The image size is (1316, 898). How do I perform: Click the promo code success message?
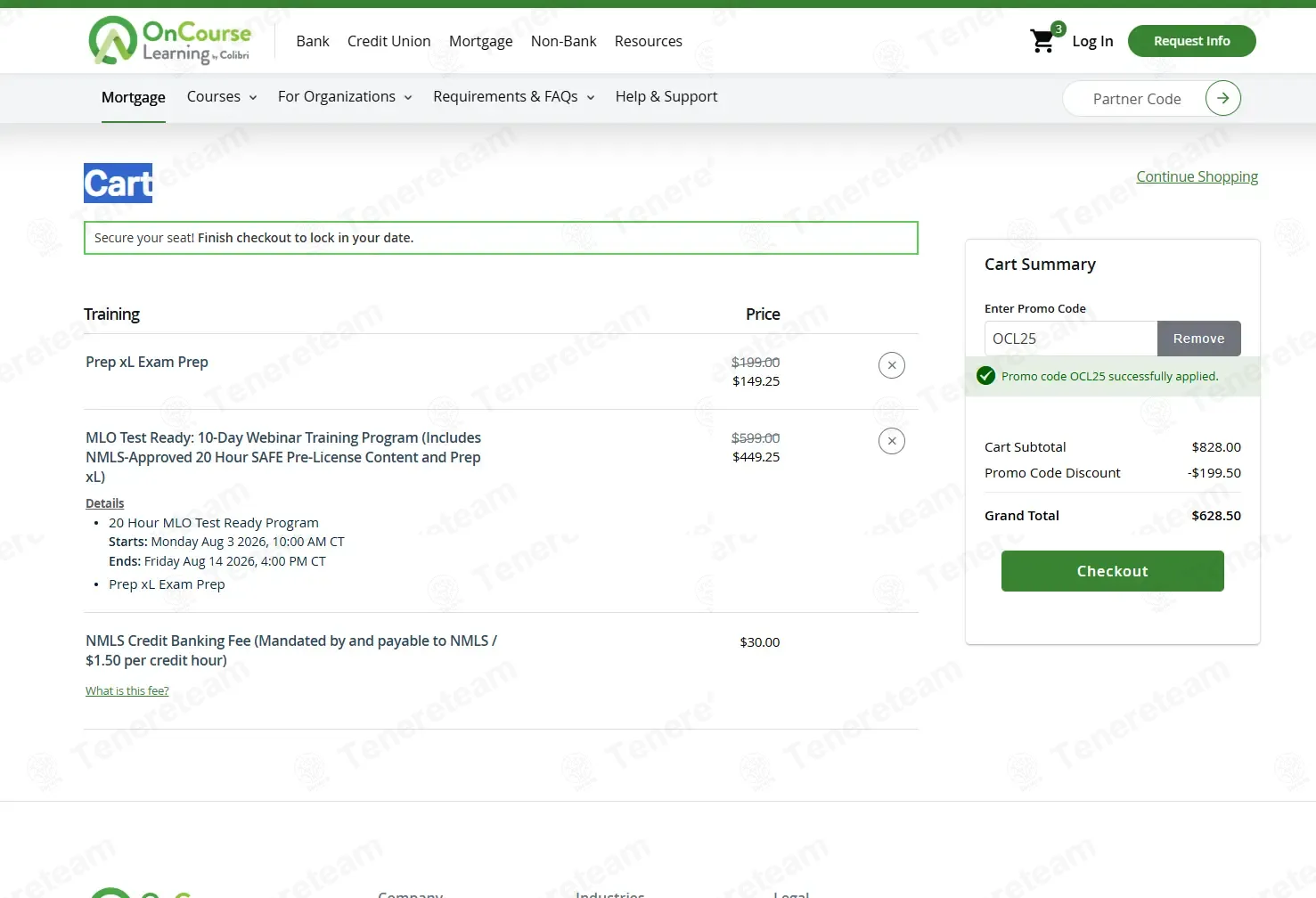point(1109,376)
